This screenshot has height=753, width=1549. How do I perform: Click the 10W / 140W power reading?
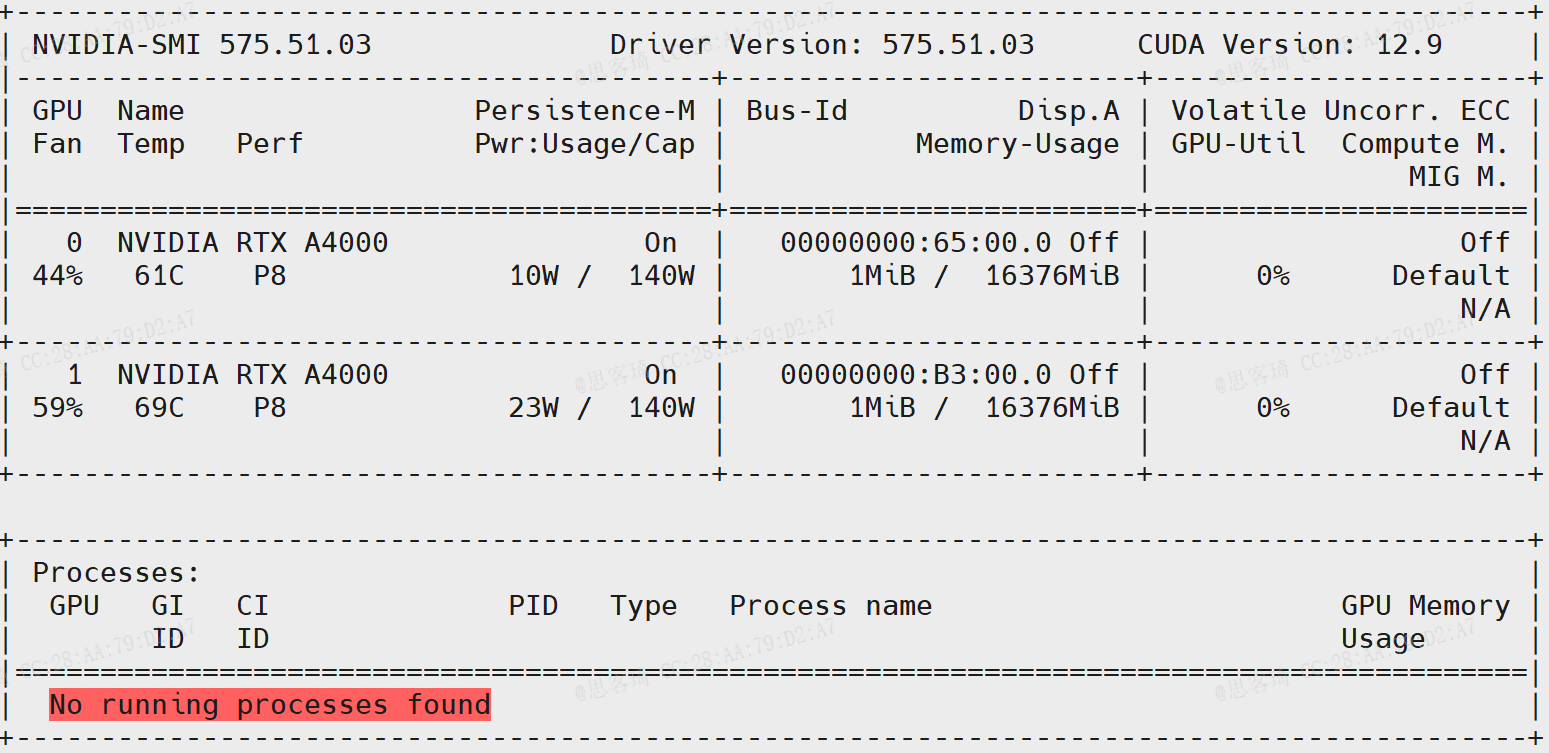pos(602,276)
